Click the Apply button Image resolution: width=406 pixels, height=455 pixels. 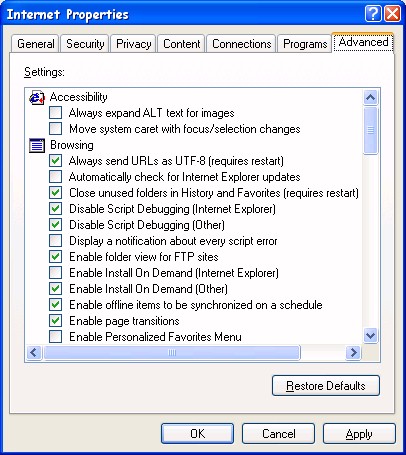tap(359, 434)
